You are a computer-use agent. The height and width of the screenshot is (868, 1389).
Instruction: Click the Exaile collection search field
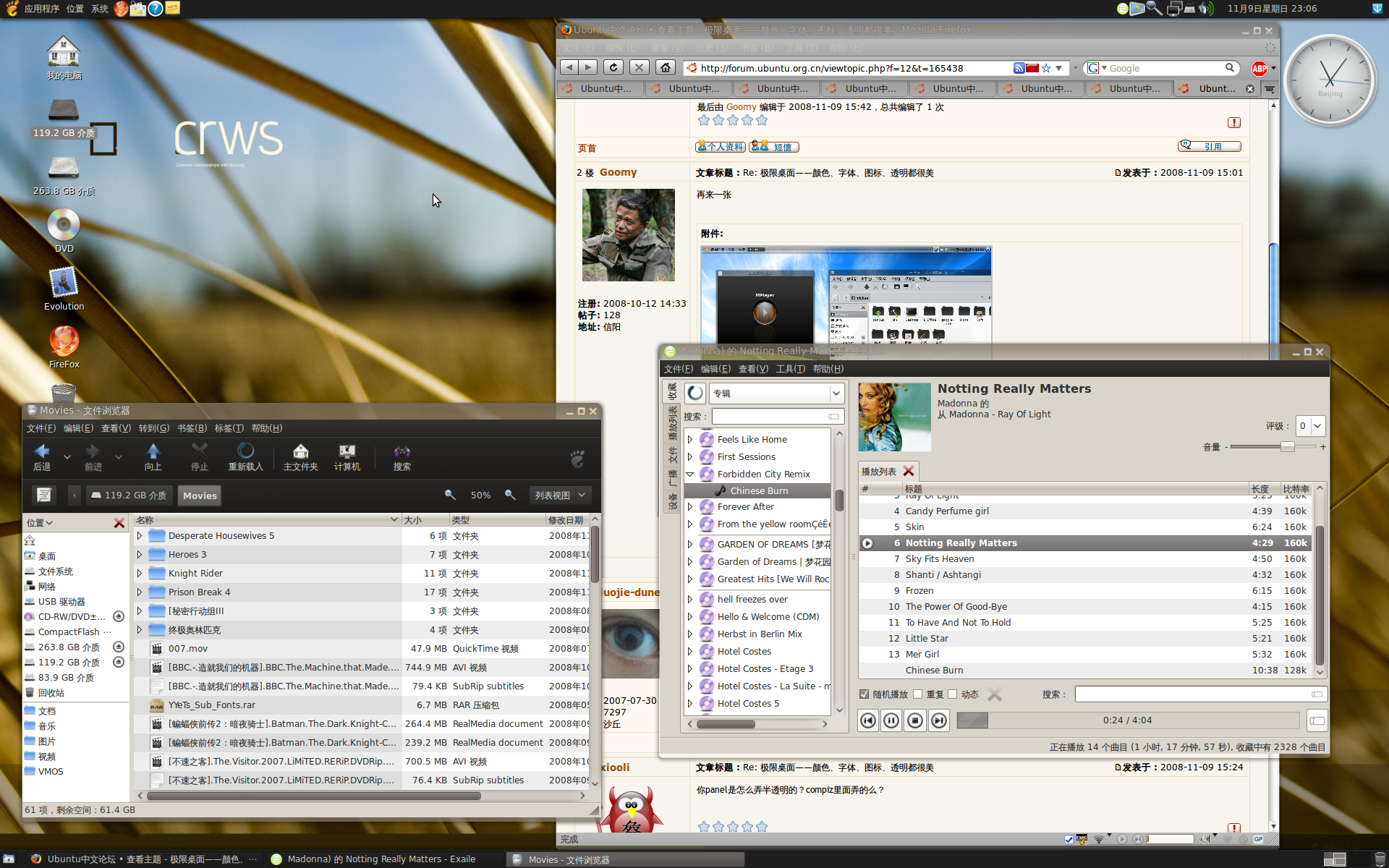coord(778,416)
